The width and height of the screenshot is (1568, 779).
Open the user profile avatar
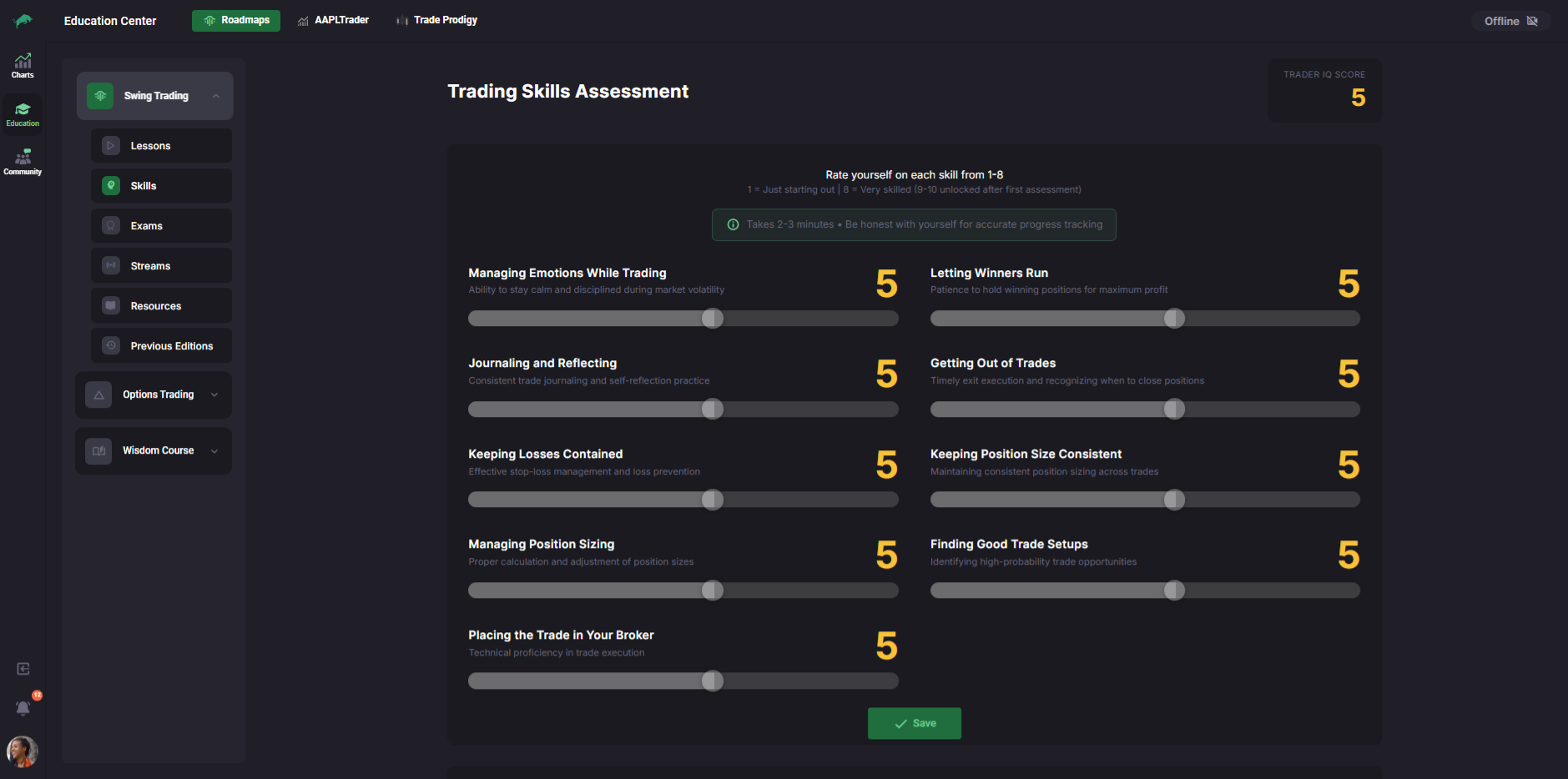click(x=23, y=751)
